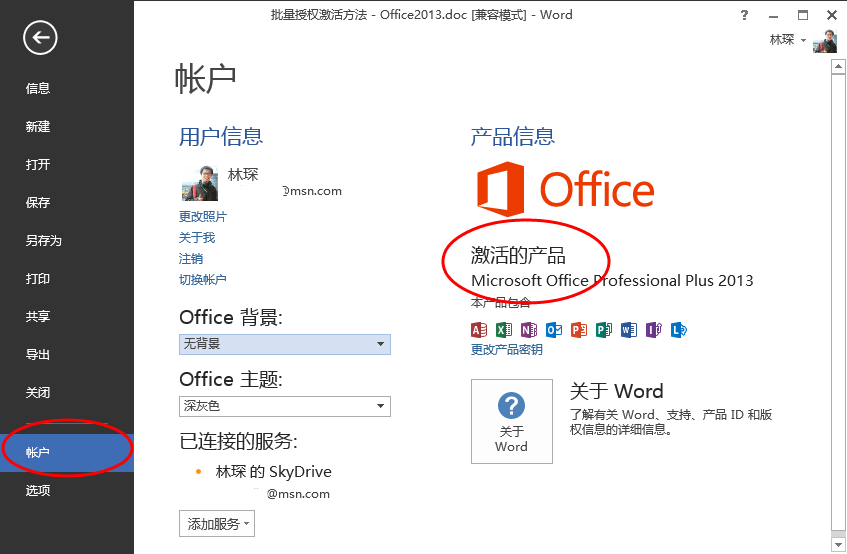Screen dimensions: 847x554
Task: Click the Access app icon
Action: click(x=479, y=329)
